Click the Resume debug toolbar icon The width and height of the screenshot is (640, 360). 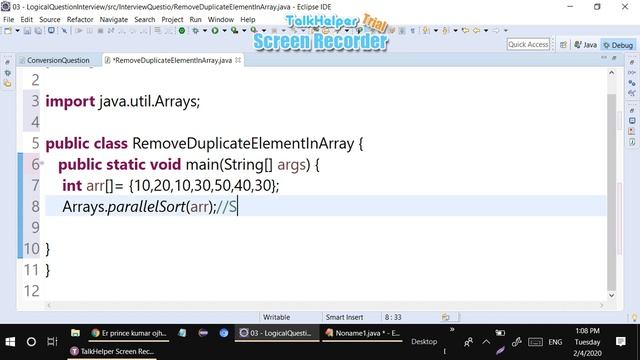79,31
